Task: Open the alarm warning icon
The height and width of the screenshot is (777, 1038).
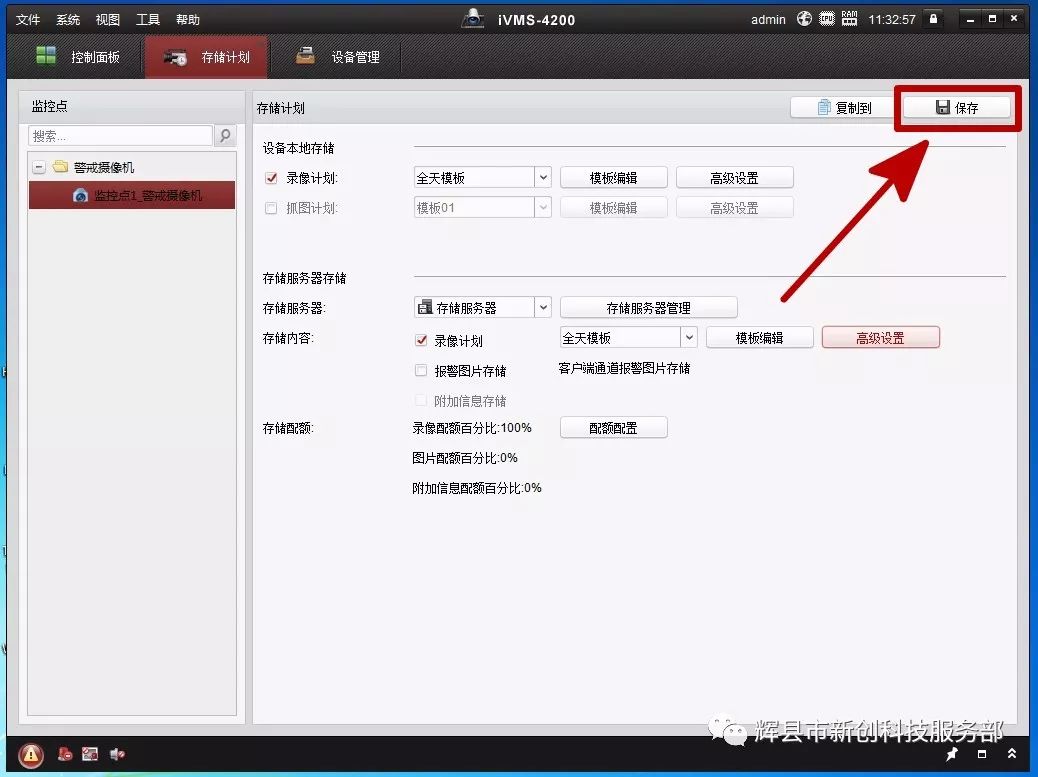Action: (30, 754)
